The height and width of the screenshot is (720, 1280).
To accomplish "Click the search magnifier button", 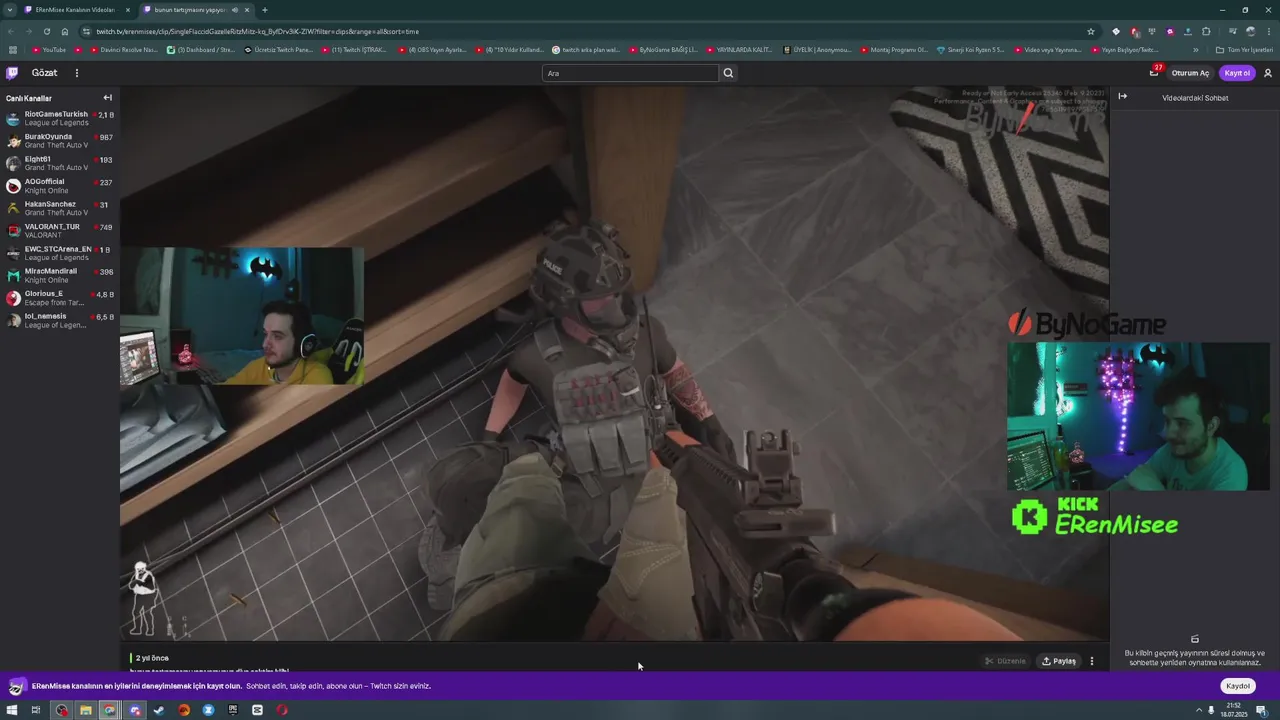I will (728, 73).
